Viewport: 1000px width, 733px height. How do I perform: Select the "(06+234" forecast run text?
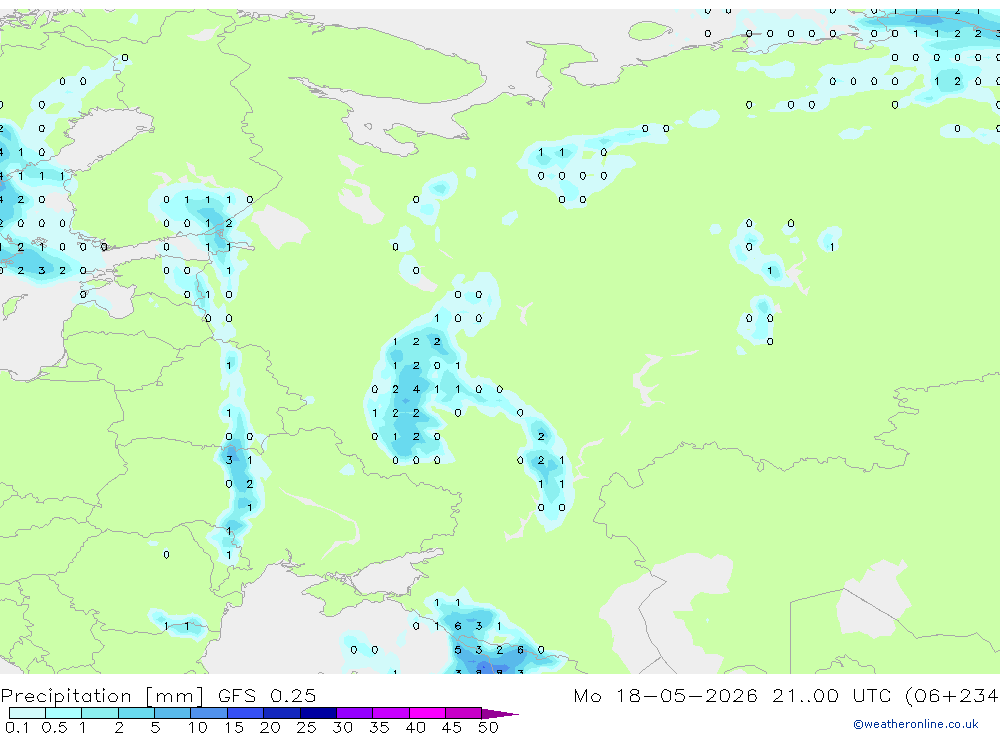pos(952,695)
